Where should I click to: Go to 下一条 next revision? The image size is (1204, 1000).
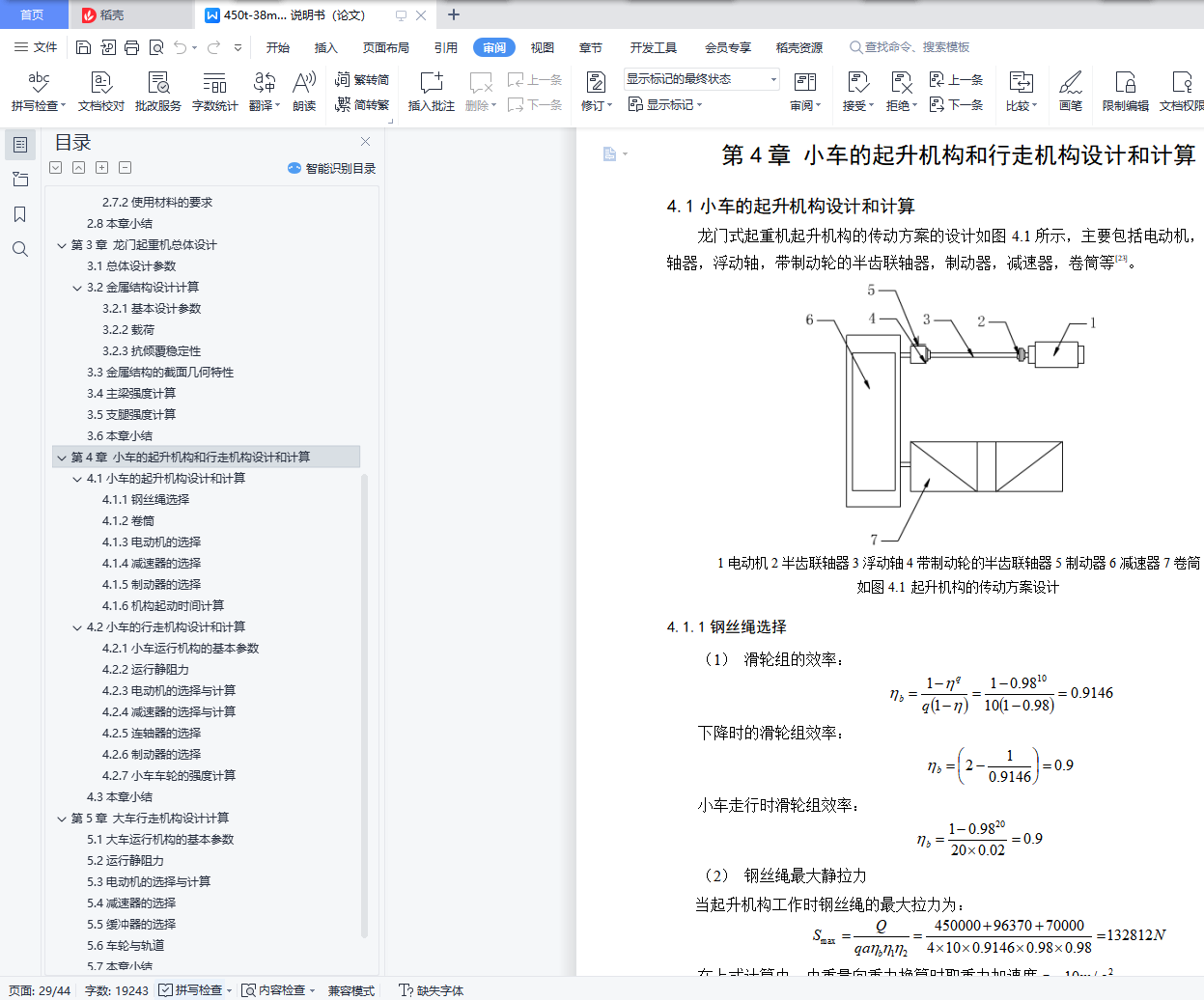pos(956,104)
